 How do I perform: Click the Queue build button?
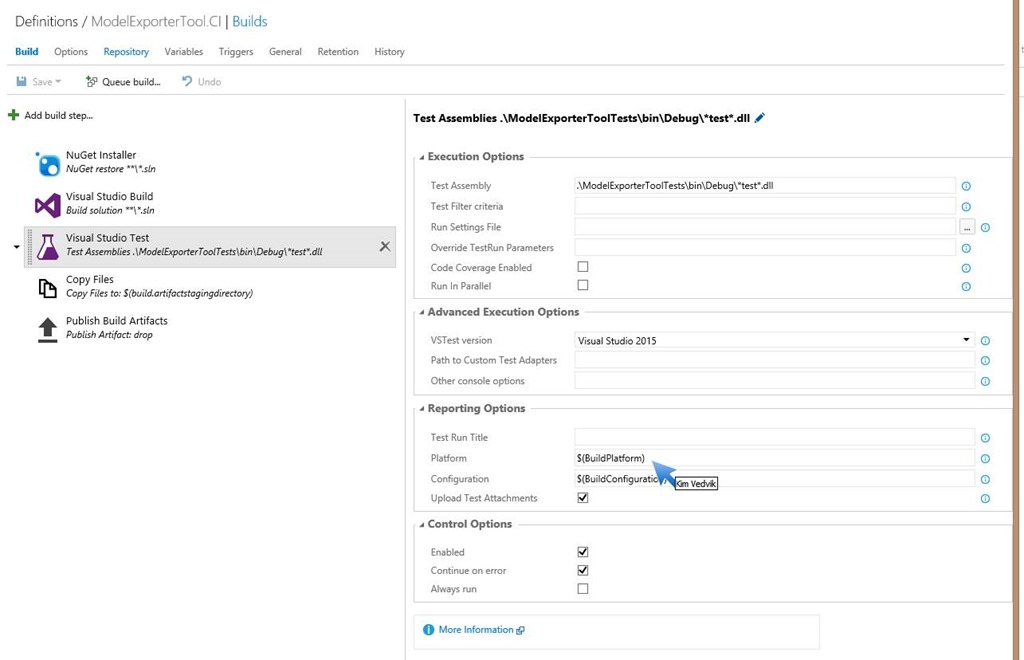[x=123, y=82]
